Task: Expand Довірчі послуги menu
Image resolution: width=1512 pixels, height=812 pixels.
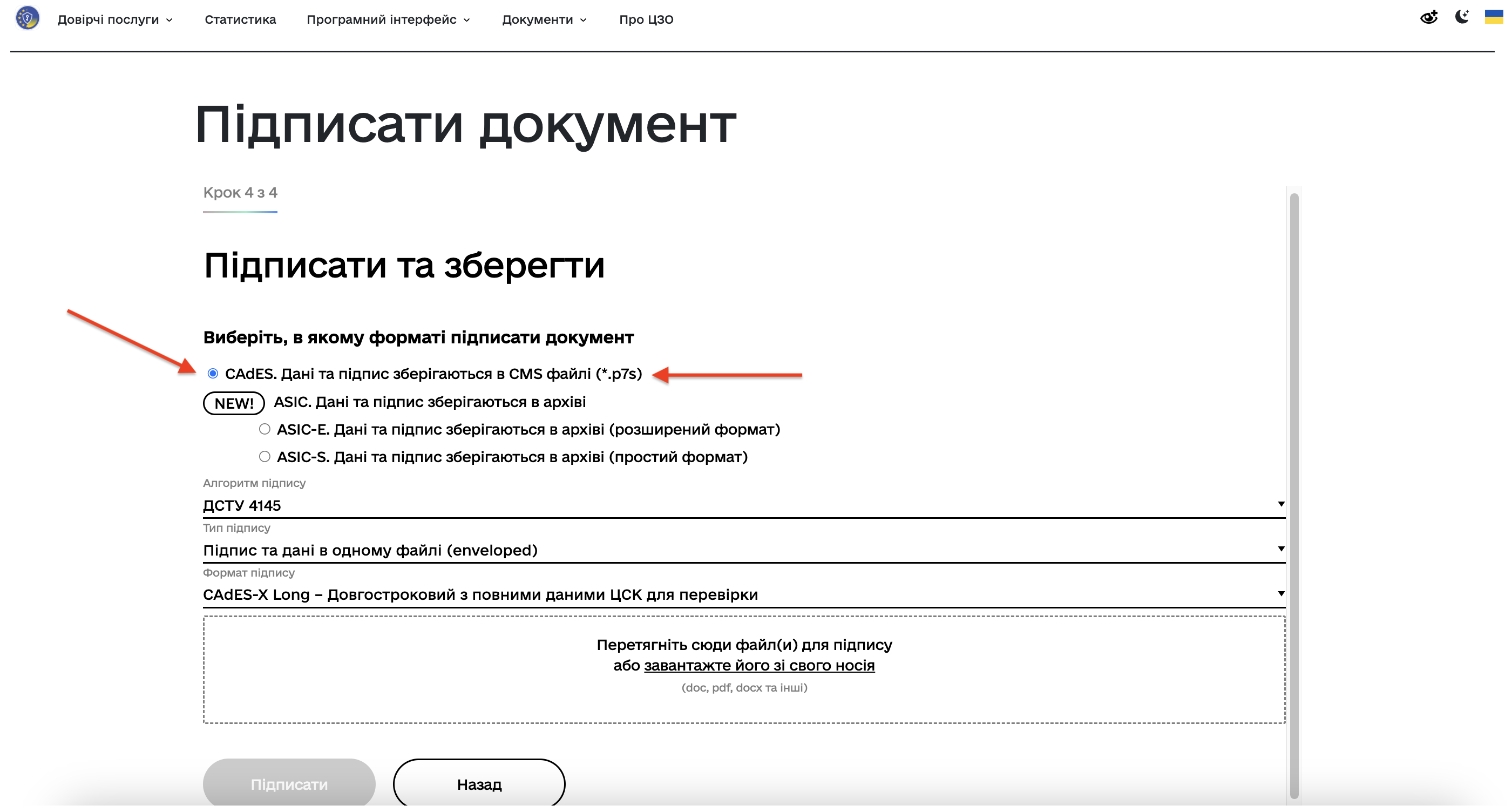Action: (115, 19)
